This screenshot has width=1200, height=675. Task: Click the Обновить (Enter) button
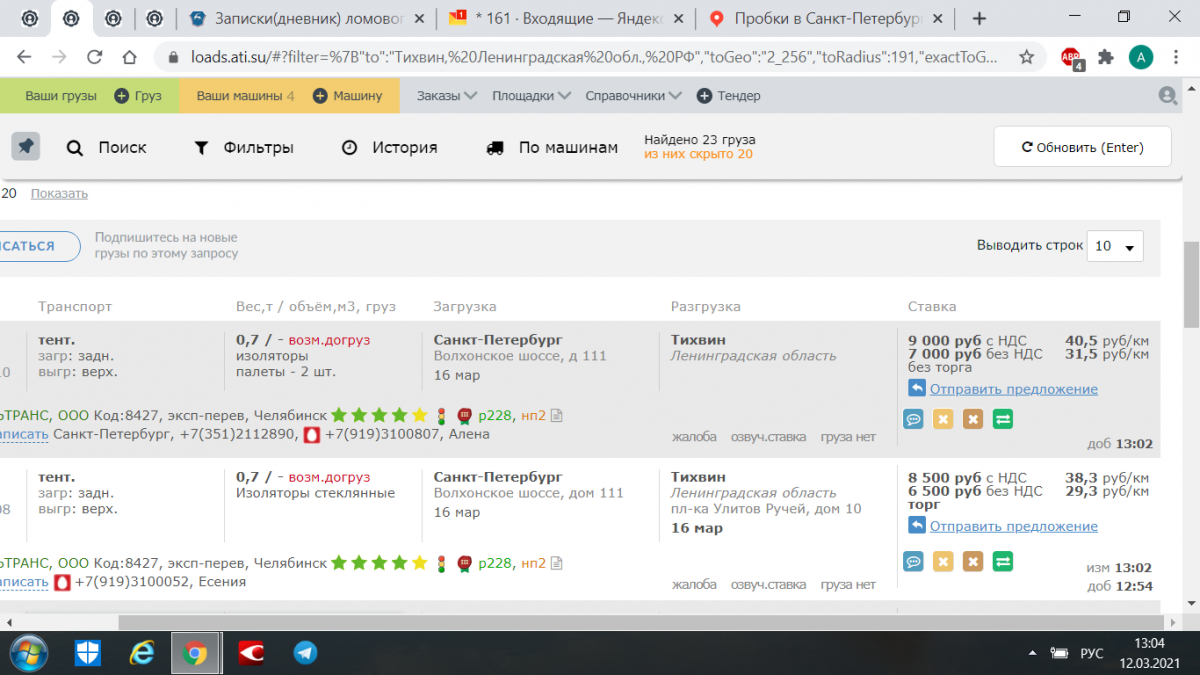pos(1082,147)
